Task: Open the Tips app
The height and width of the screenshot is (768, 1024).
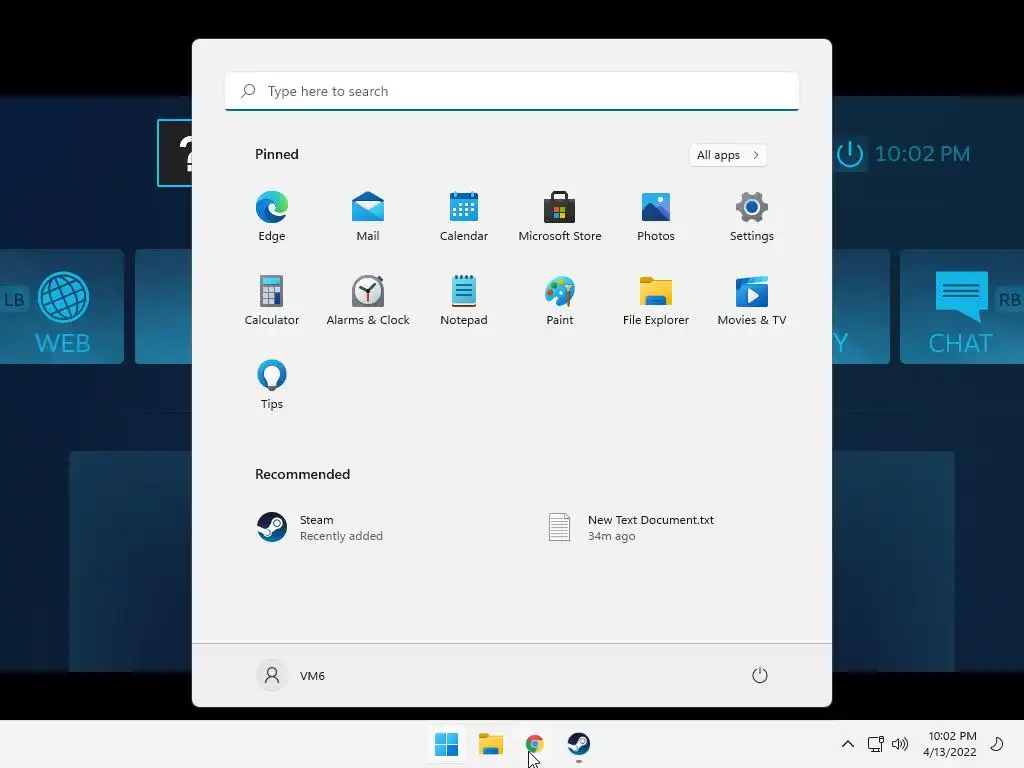Action: point(272,385)
